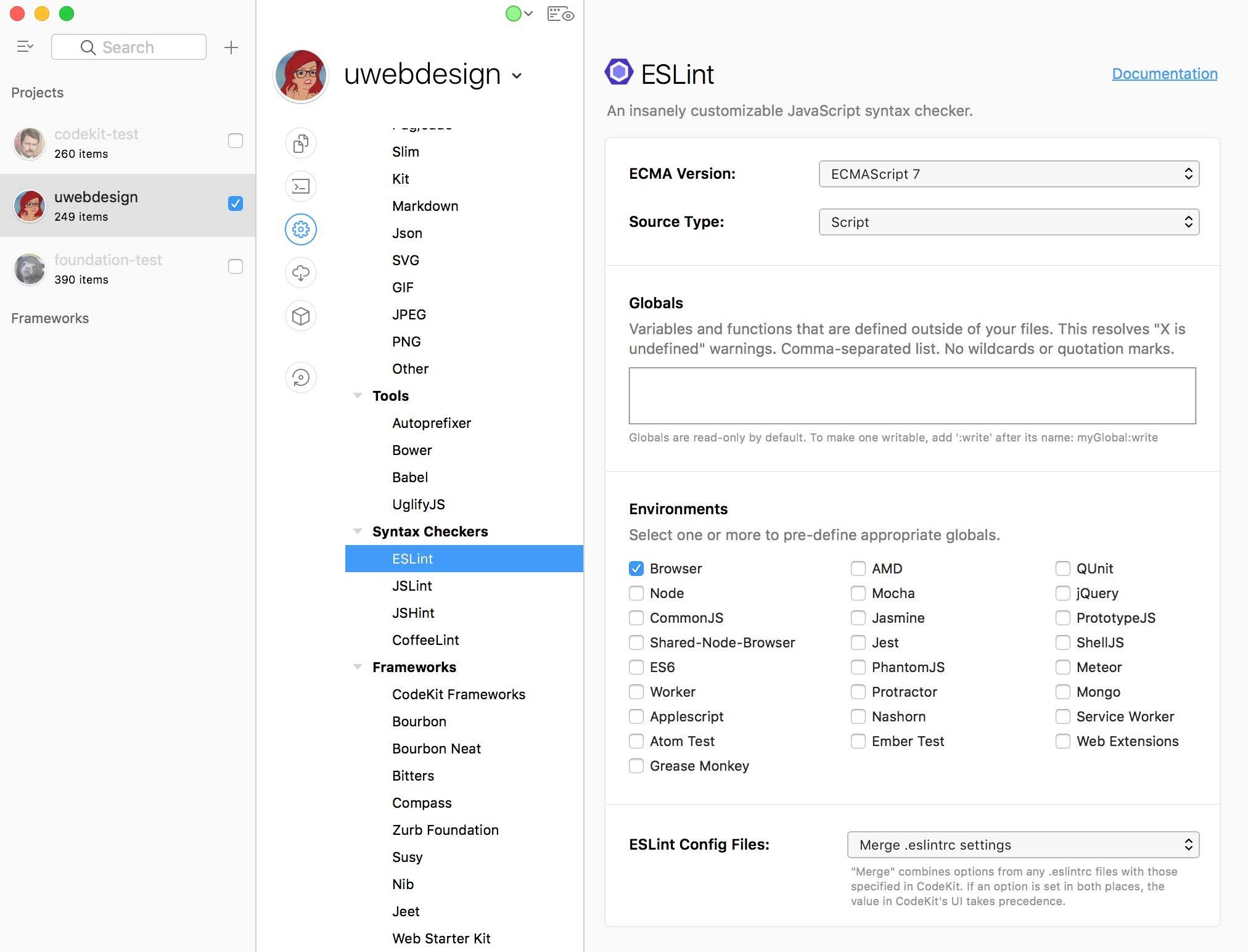This screenshot has width=1248, height=952.
Task: Select JSHint settings item
Action: point(413,613)
